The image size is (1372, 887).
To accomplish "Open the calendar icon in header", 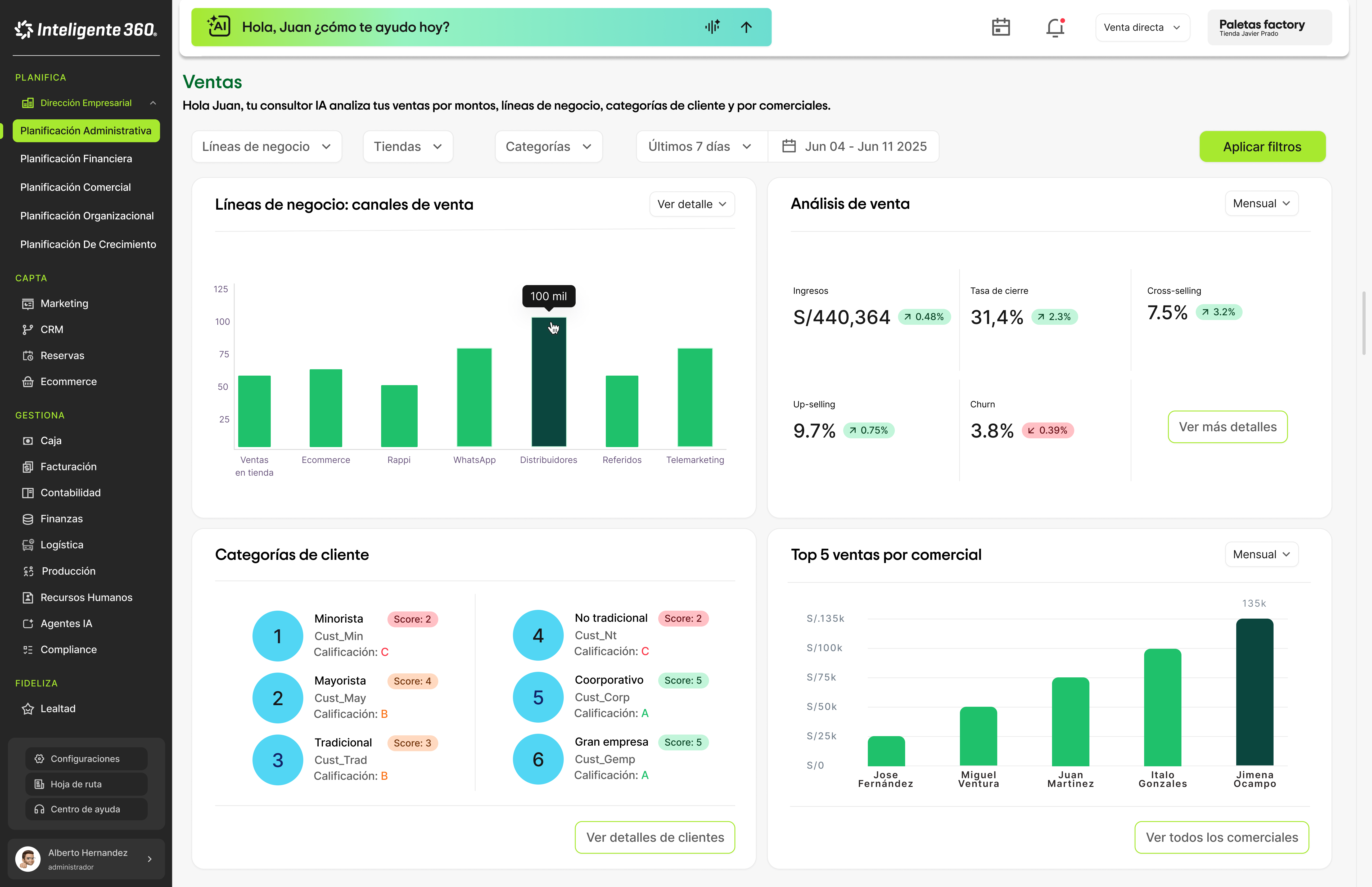I will pos(1001,27).
